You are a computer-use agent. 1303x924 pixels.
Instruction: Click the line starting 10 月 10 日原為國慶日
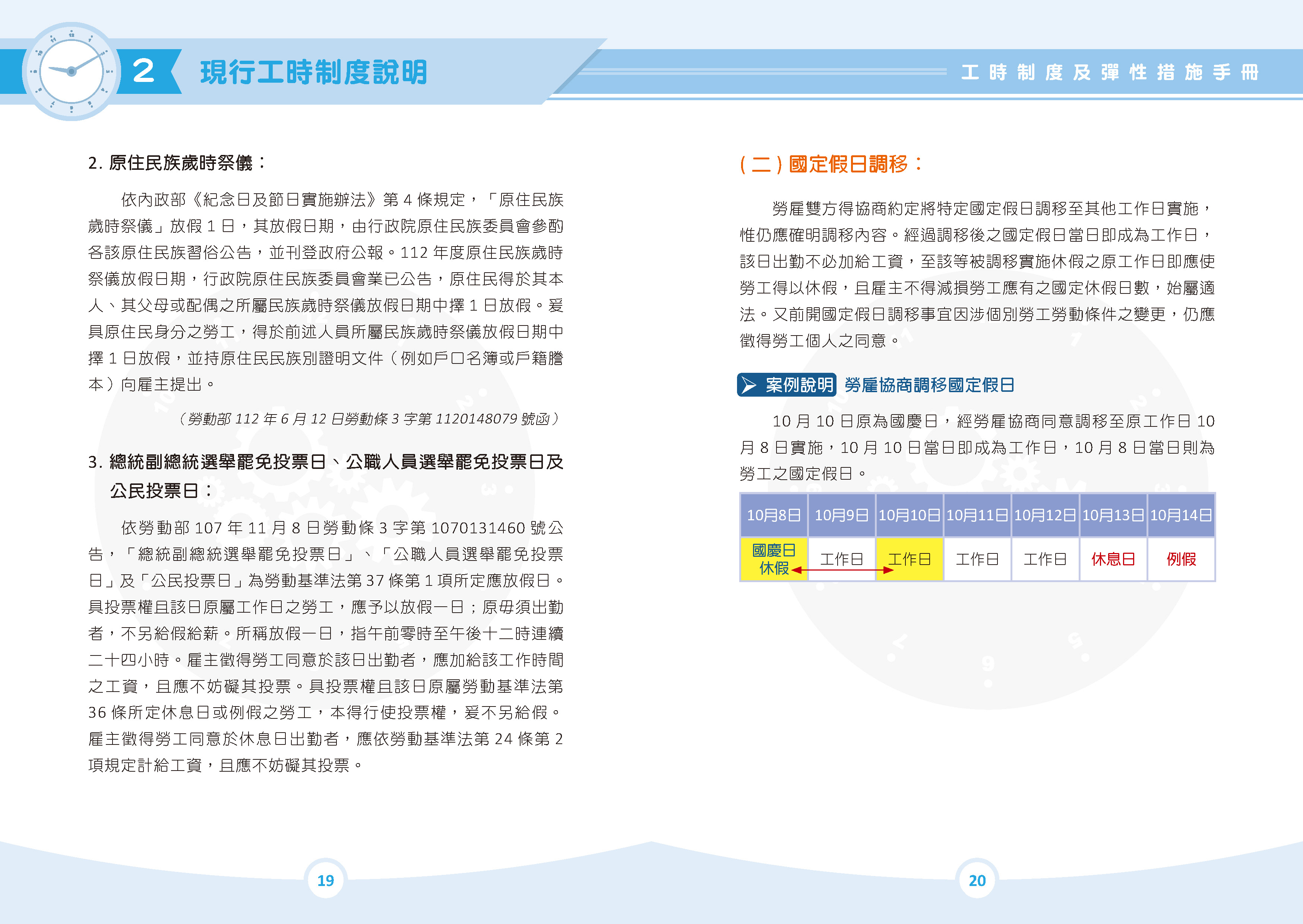(x=993, y=421)
